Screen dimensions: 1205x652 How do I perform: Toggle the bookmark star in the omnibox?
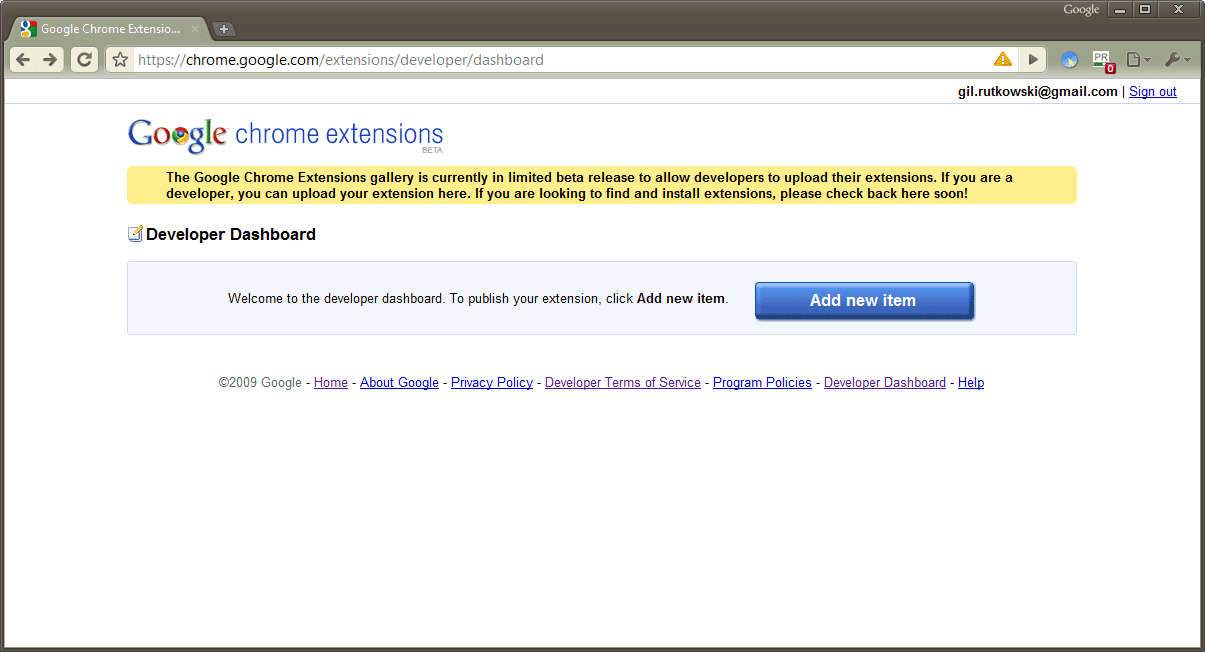[119, 59]
